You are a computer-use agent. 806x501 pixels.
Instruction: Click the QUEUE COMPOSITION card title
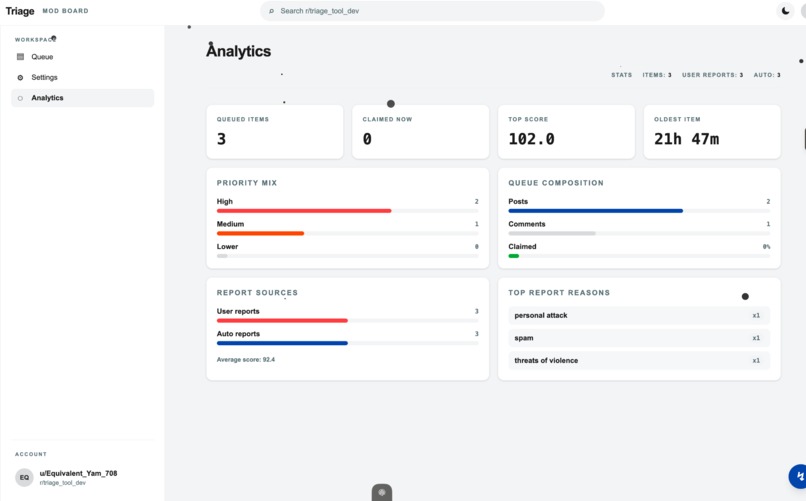(556, 183)
